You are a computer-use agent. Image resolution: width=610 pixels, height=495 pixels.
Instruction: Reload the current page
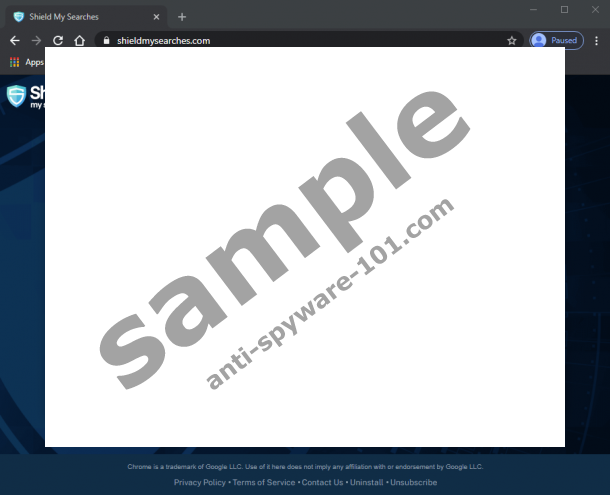(x=58, y=41)
